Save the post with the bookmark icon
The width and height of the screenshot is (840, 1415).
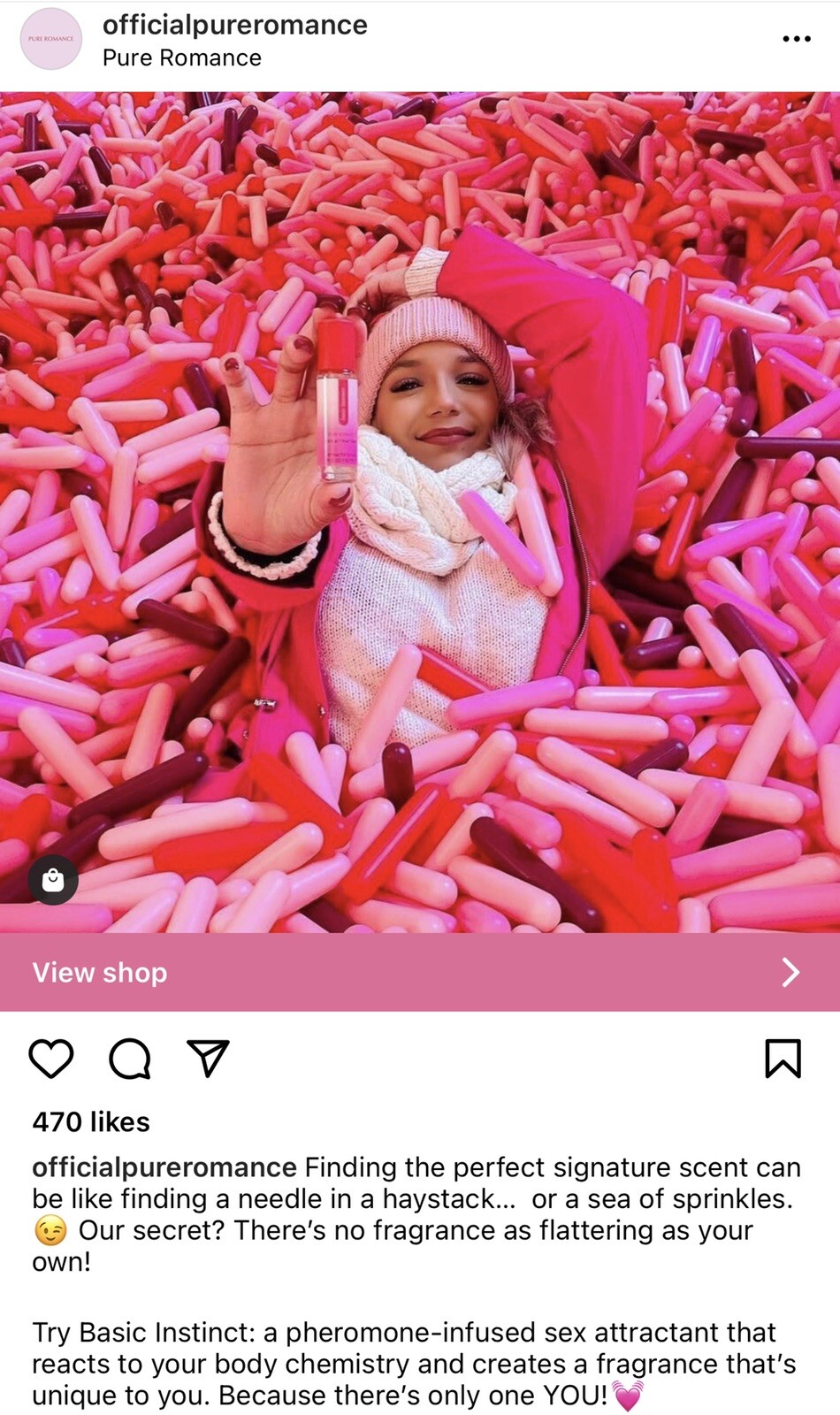pos(783,1059)
